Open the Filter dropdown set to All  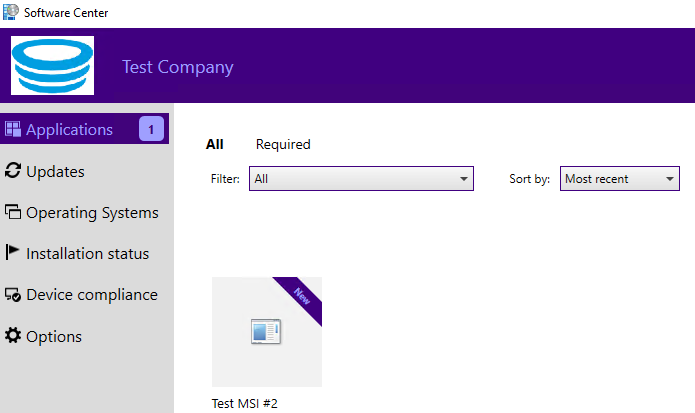360,179
